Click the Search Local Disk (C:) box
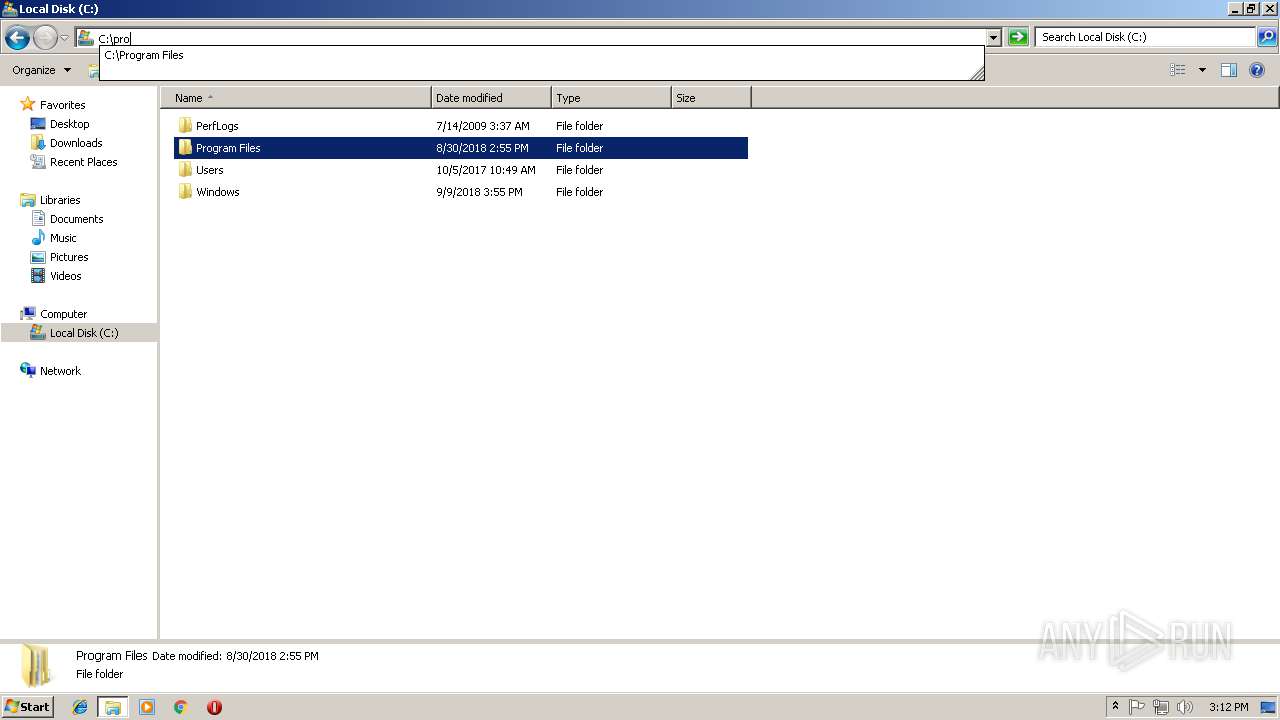The height and width of the screenshot is (720, 1280). 1145,37
